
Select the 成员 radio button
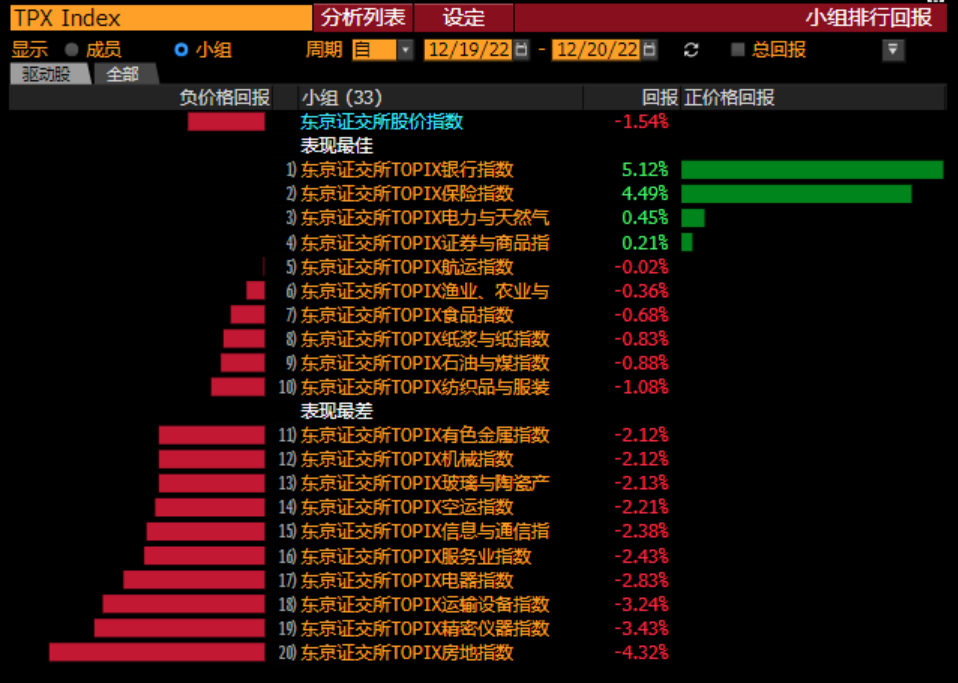pyautogui.click(x=71, y=50)
